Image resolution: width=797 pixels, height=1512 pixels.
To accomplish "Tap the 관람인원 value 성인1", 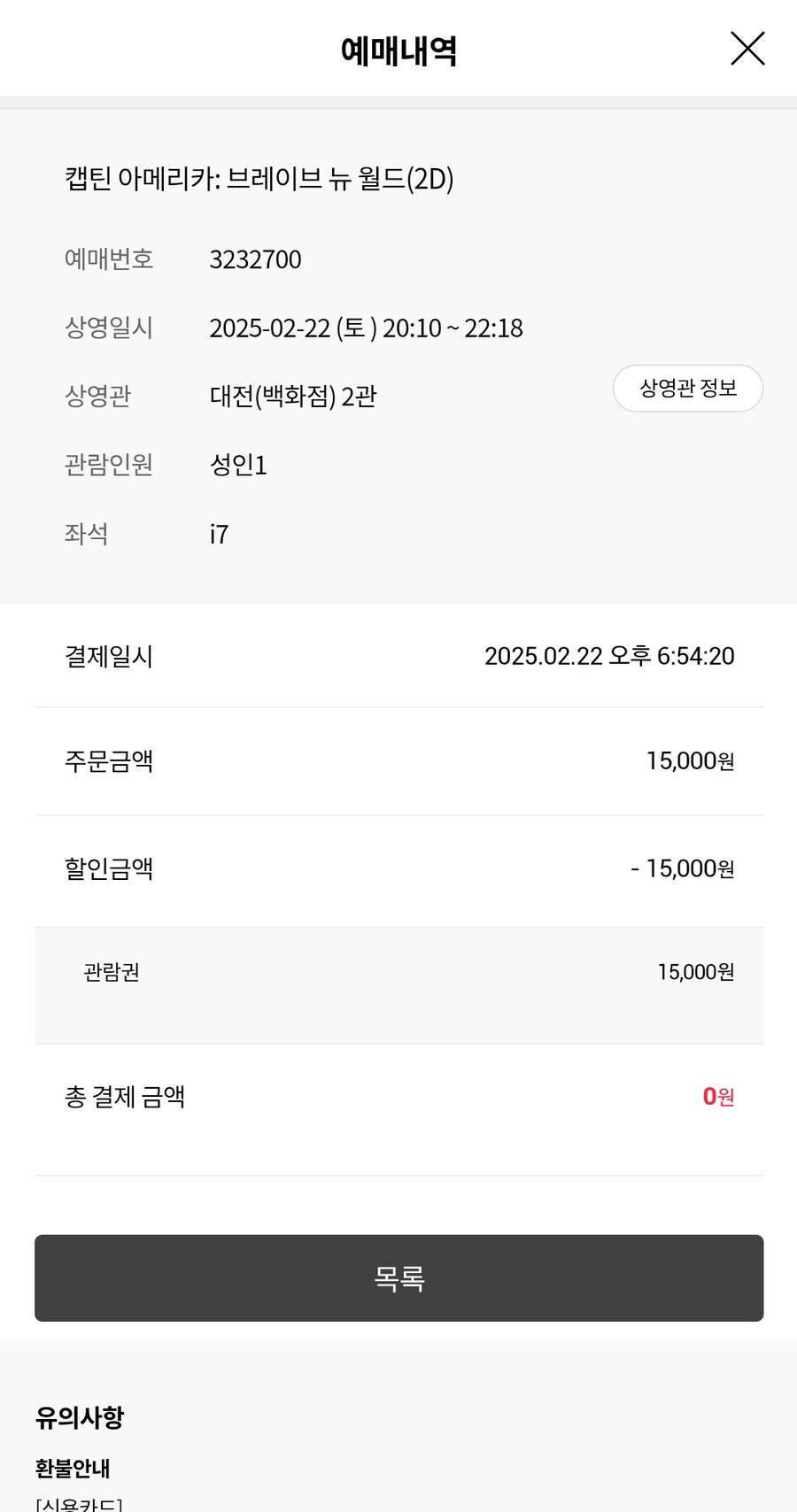I will (238, 465).
